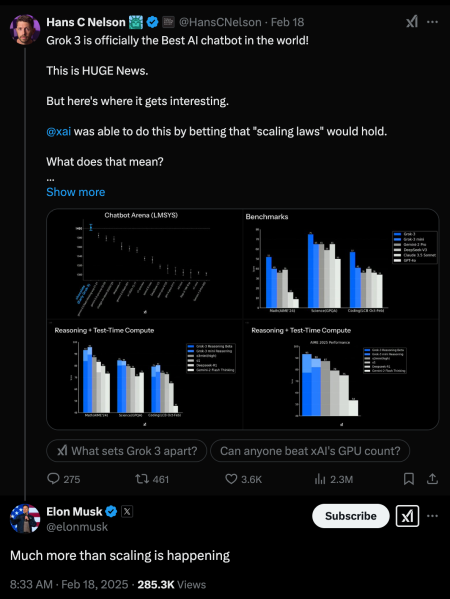Open replies on Hans C Nelson's post
Screen dimensions: 450x599
(x=63, y=479)
